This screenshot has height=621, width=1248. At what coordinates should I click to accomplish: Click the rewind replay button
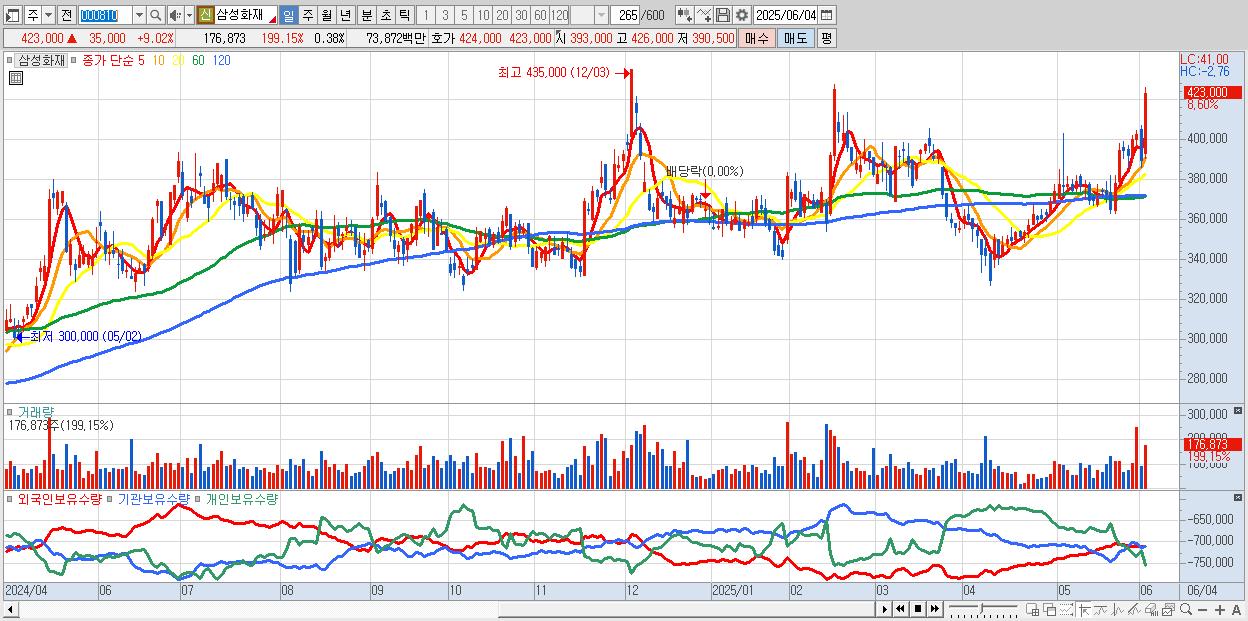coord(901,609)
